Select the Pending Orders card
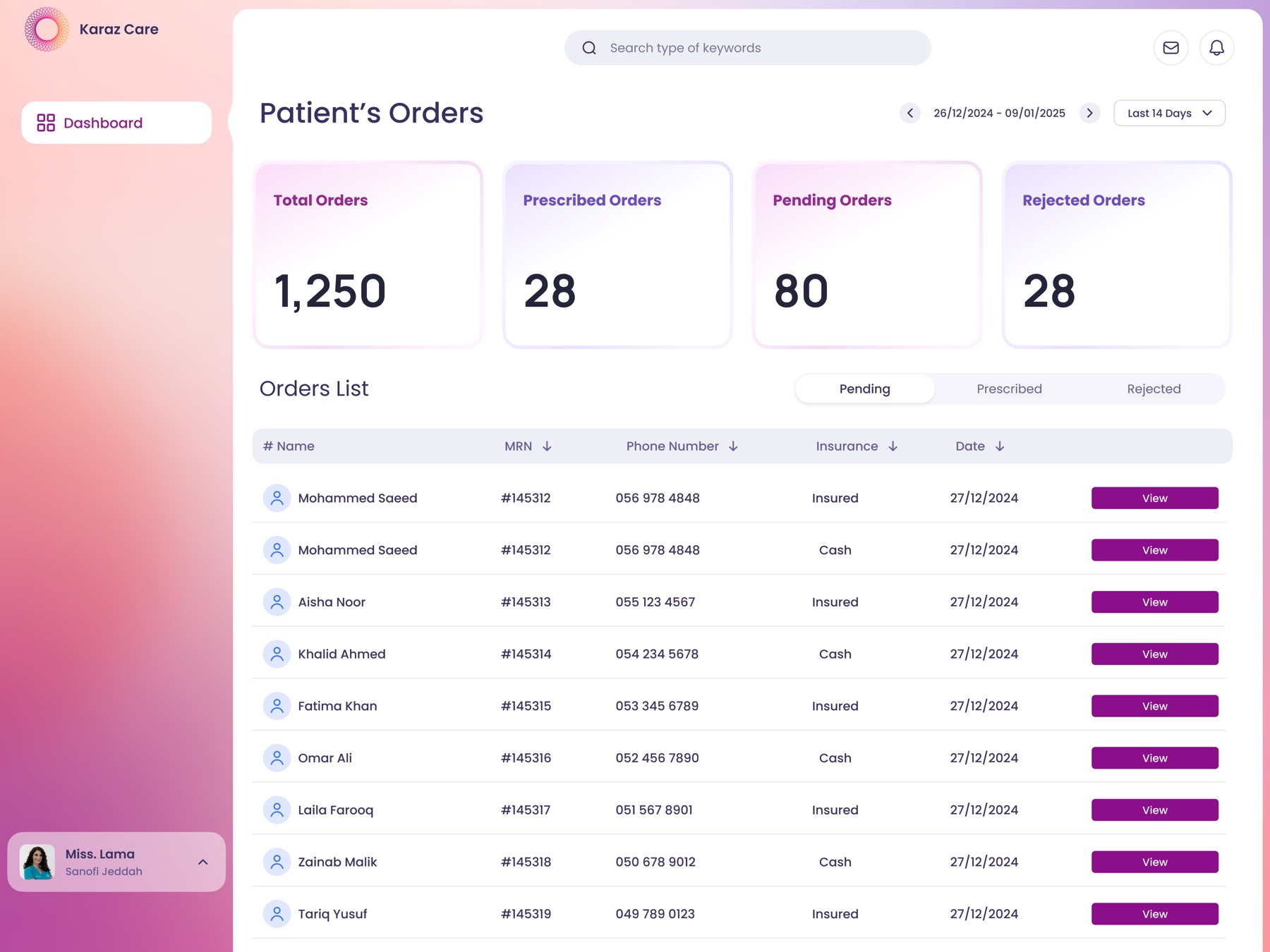 (868, 255)
